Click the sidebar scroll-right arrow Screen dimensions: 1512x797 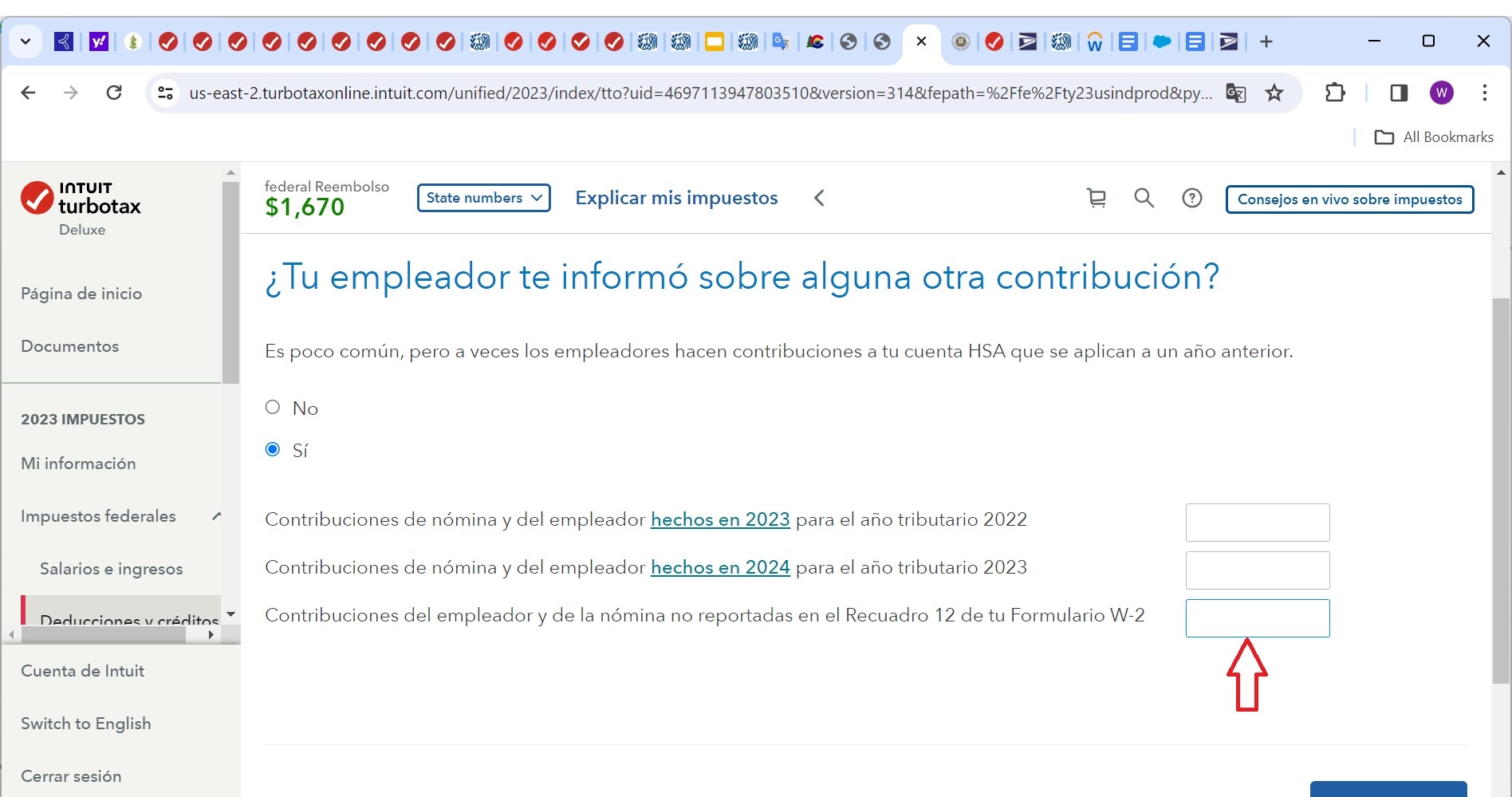point(211,635)
